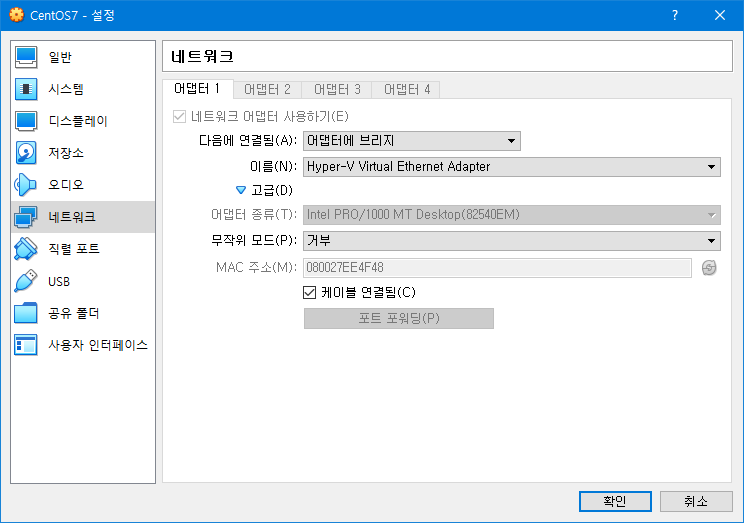Open the 직렬 포트 connector icon
The image size is (744, 523).
coord(26,249)
